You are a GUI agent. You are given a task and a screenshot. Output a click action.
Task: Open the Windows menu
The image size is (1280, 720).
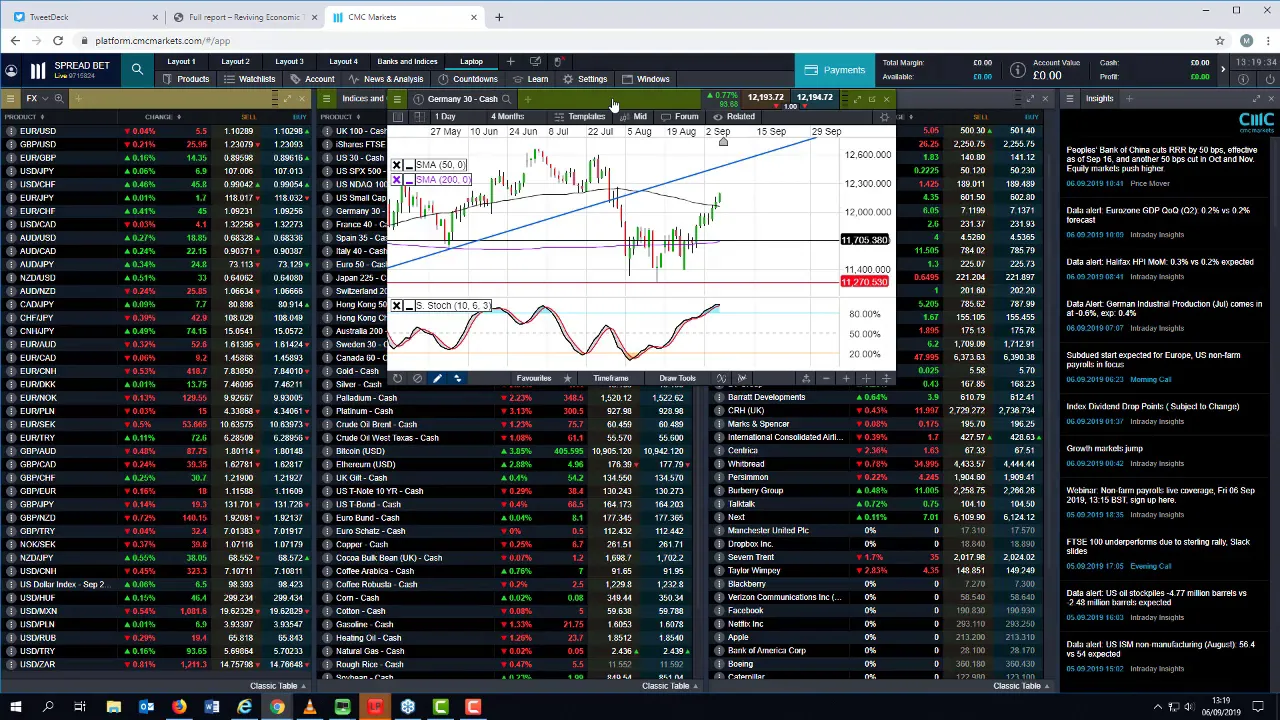[646, 79]
